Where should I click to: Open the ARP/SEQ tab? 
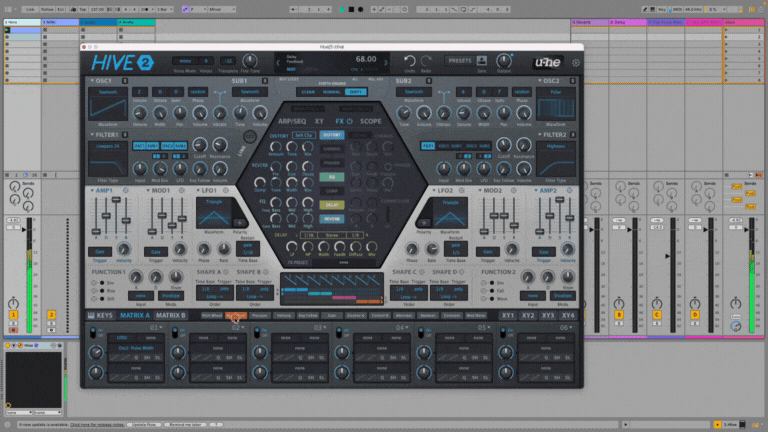(x=292, y=121)
